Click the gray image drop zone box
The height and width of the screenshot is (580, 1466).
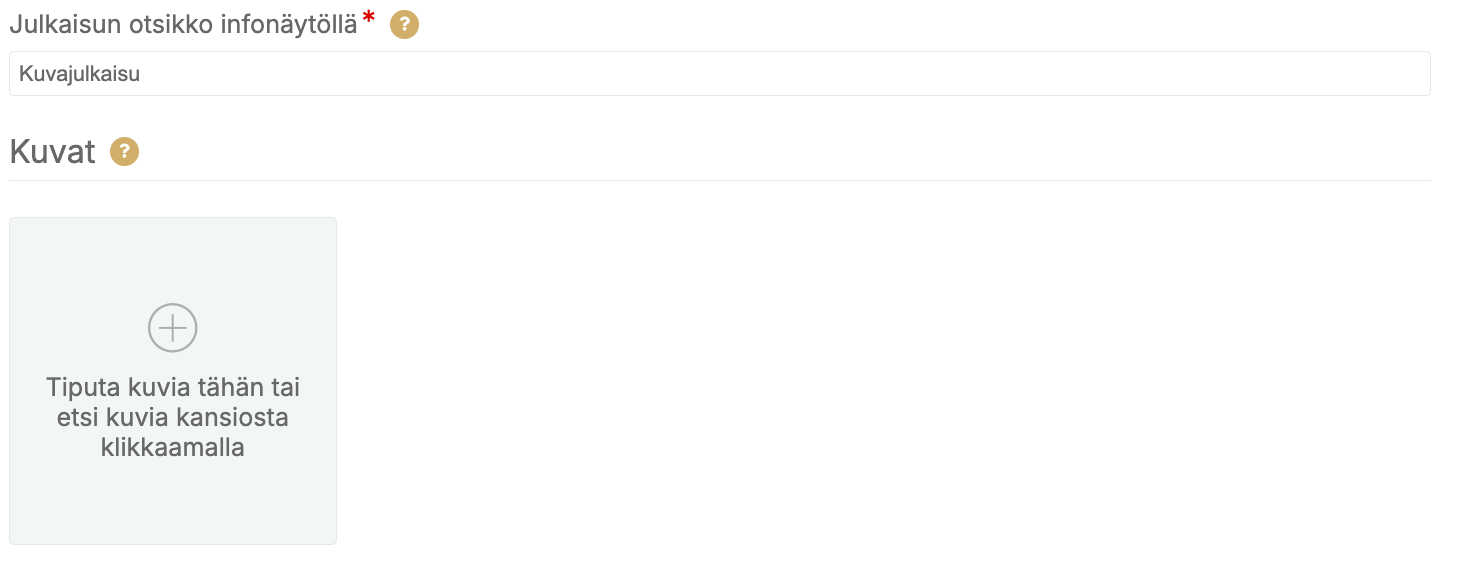pyautogui.click(x=173, y=381)
